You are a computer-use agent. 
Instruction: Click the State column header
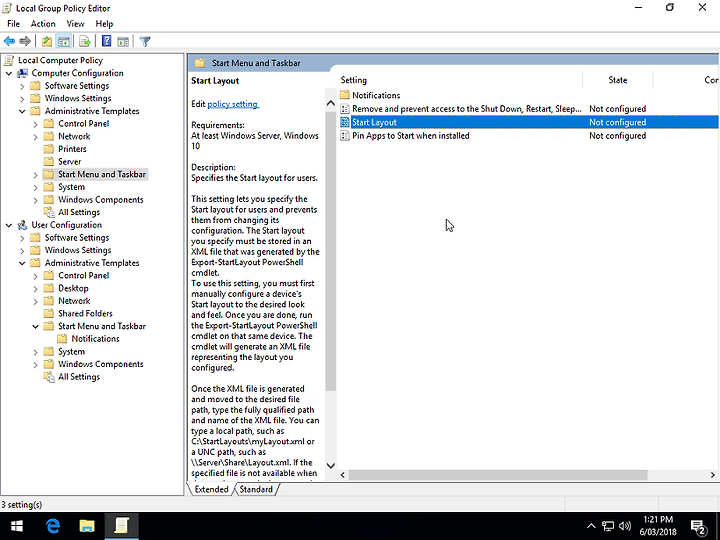pos(618,80)
